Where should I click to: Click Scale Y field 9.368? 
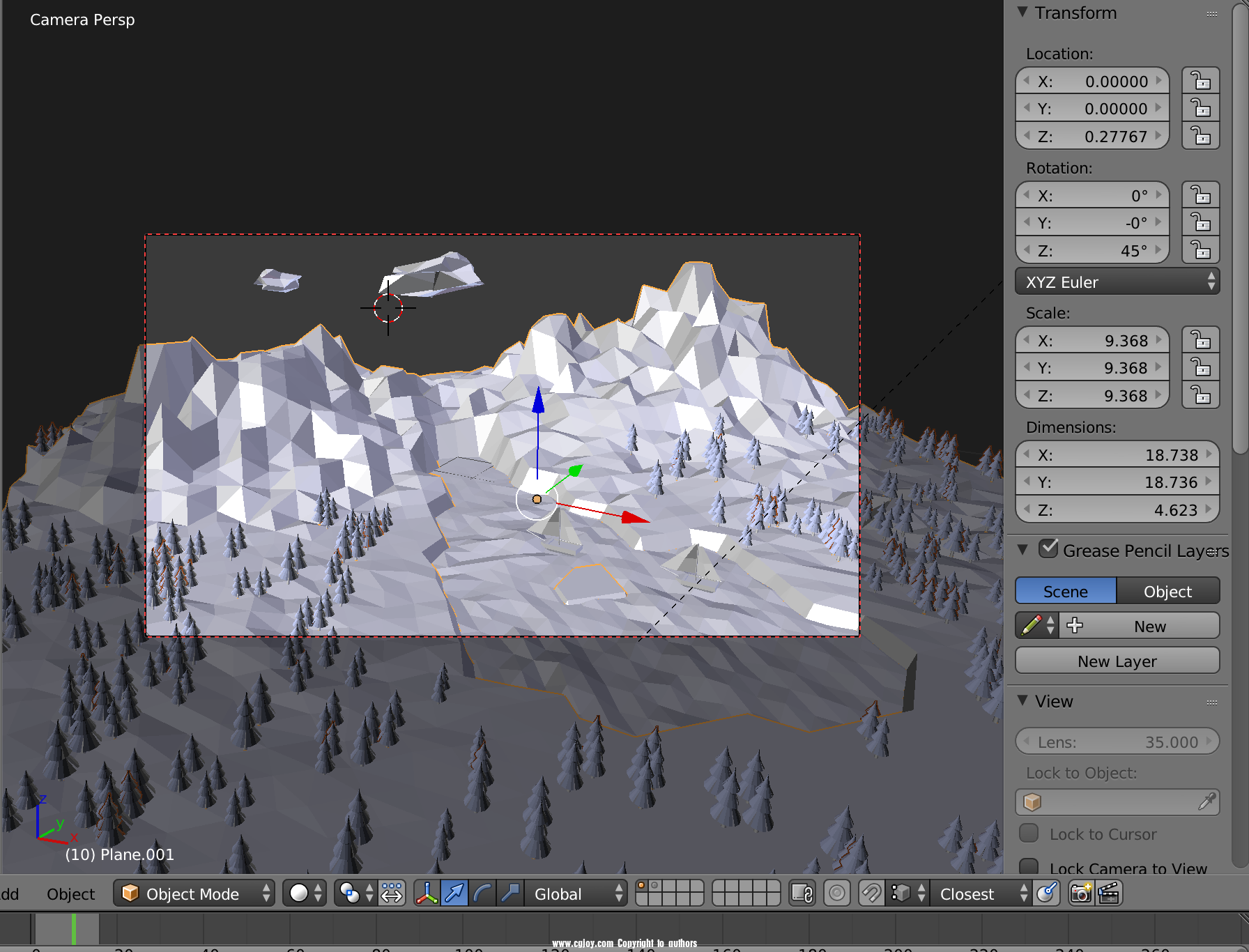click(1092, 367)
